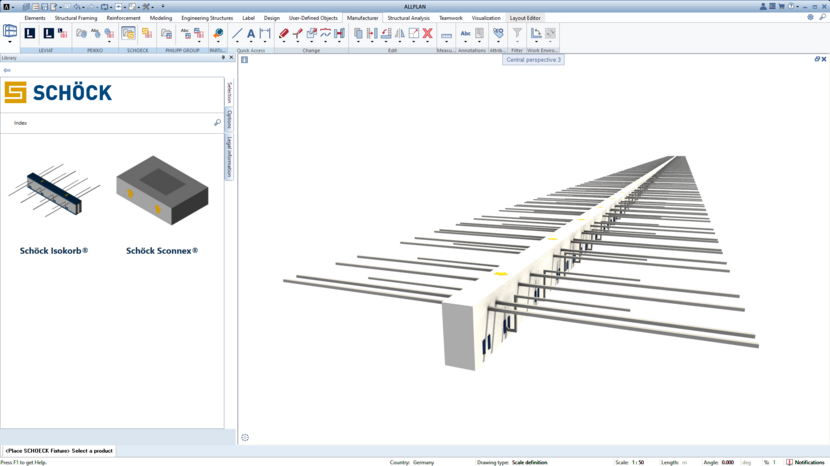The image size is (830, 466).
Task: Click the Place SCHOECK Fixture icon
Action: [x=129, y=34]
